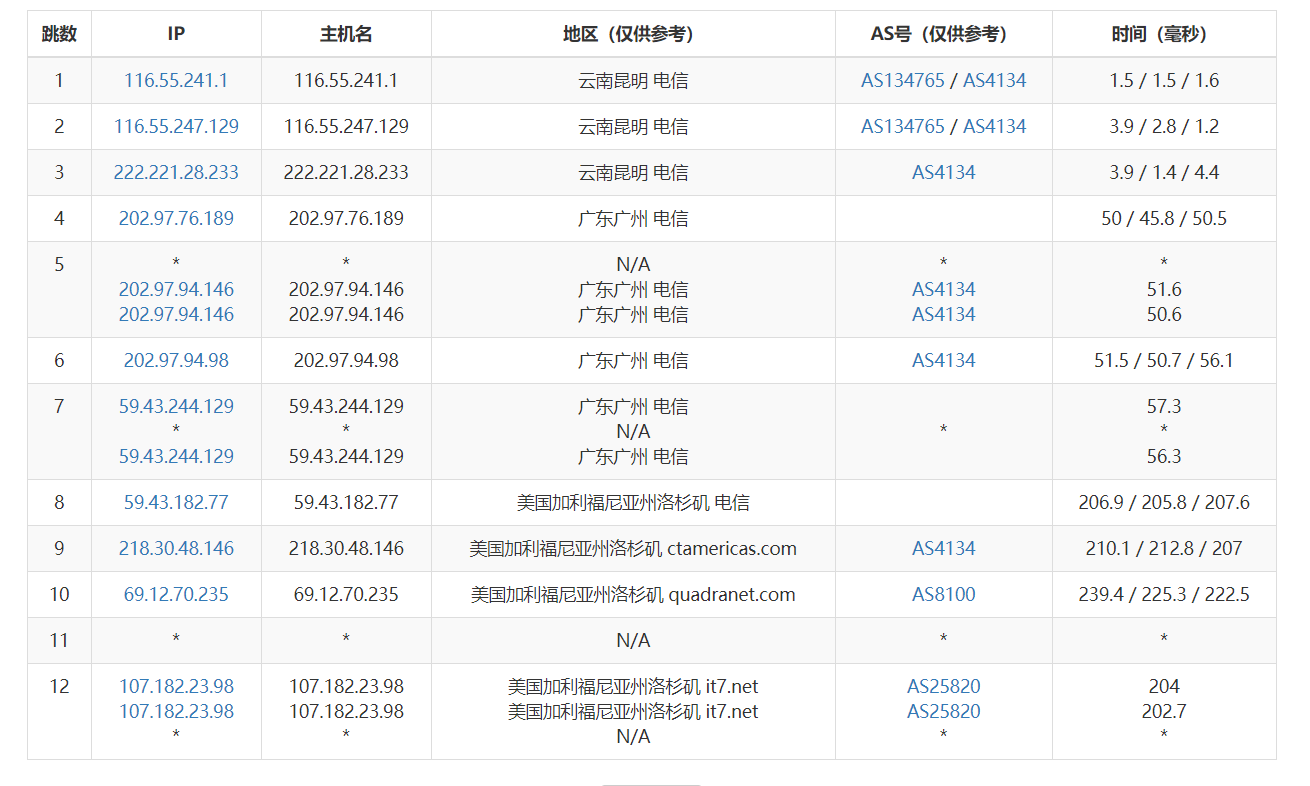Image resolution: width=1310 pixels, height=786 pixels.
Task: Select time cell 239.4 / 225.3 / 222.5
Action: point(1164,595)
